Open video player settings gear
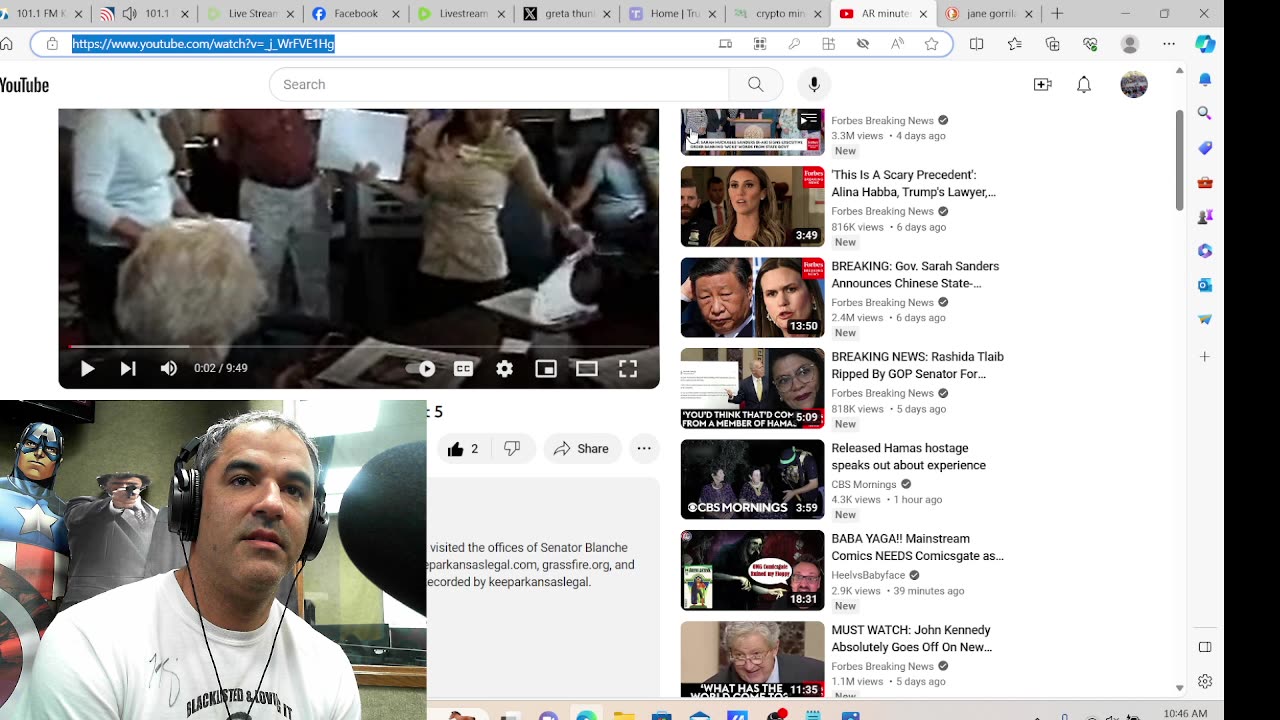This screenshot has height=720, width=1280. point(505,368)
